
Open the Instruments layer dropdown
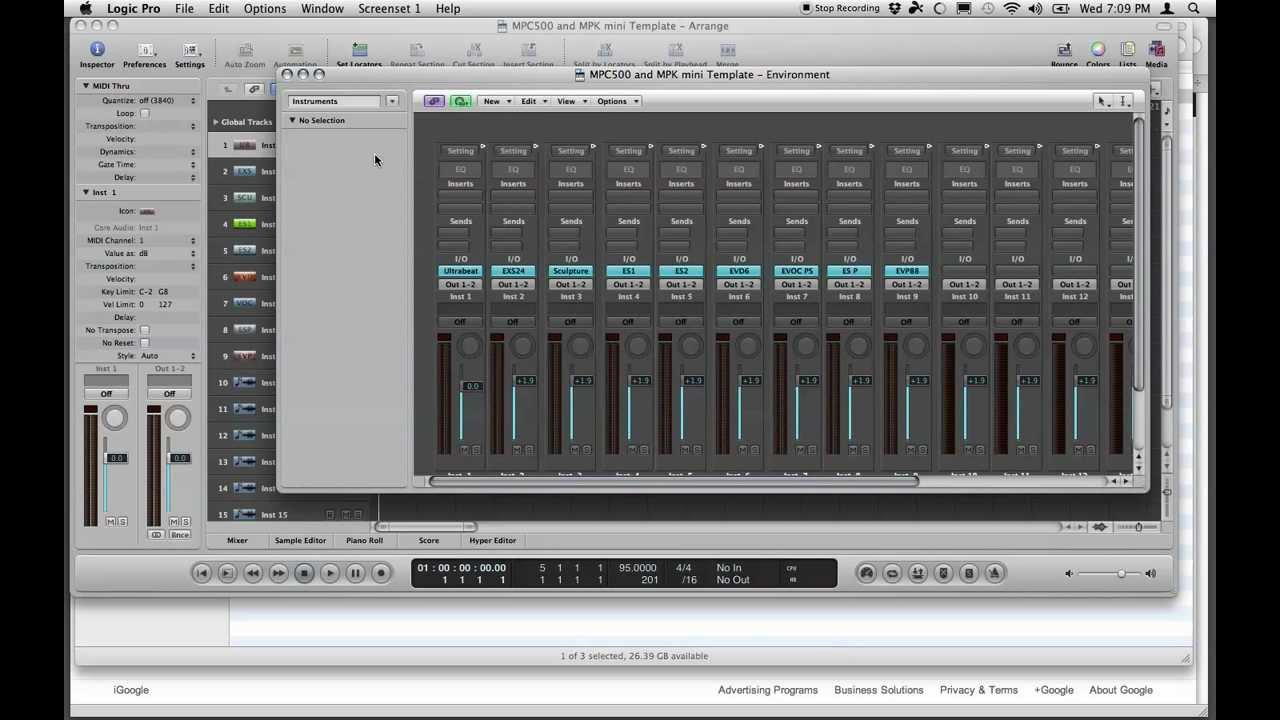[392, 101]
